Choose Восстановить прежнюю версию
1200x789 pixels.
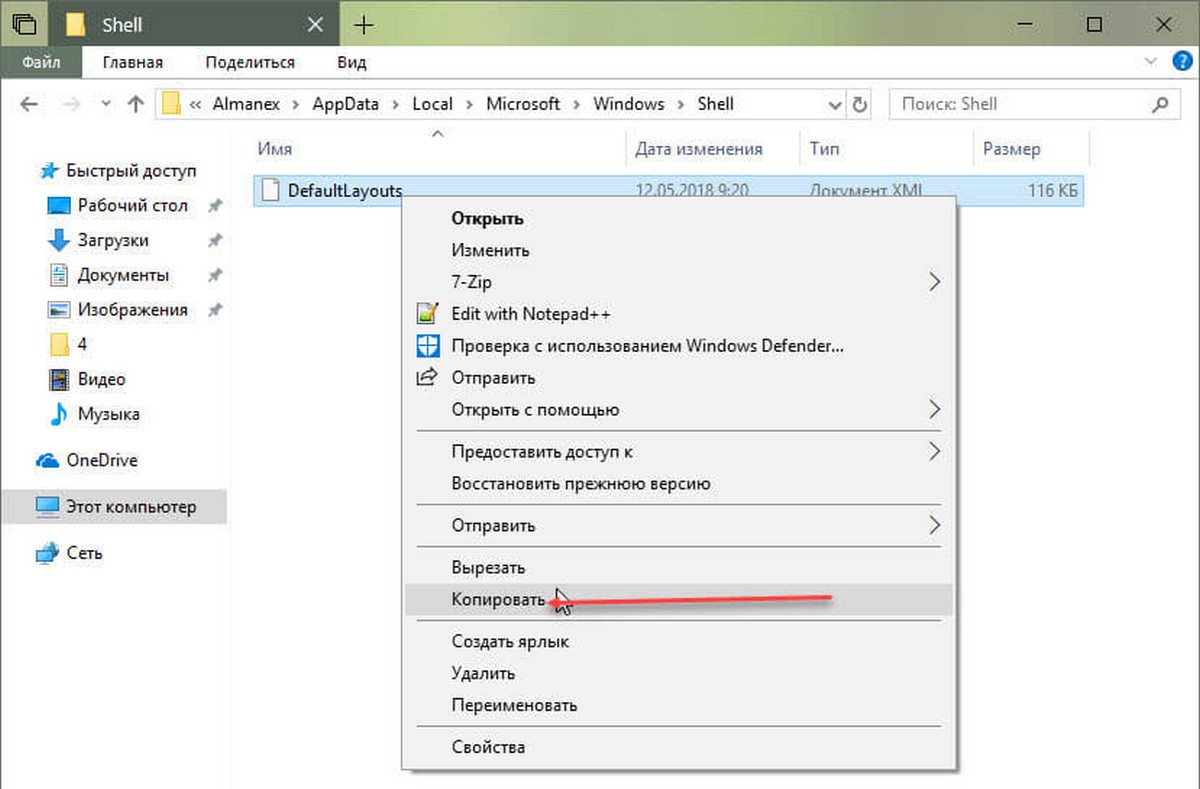(679, 484)
